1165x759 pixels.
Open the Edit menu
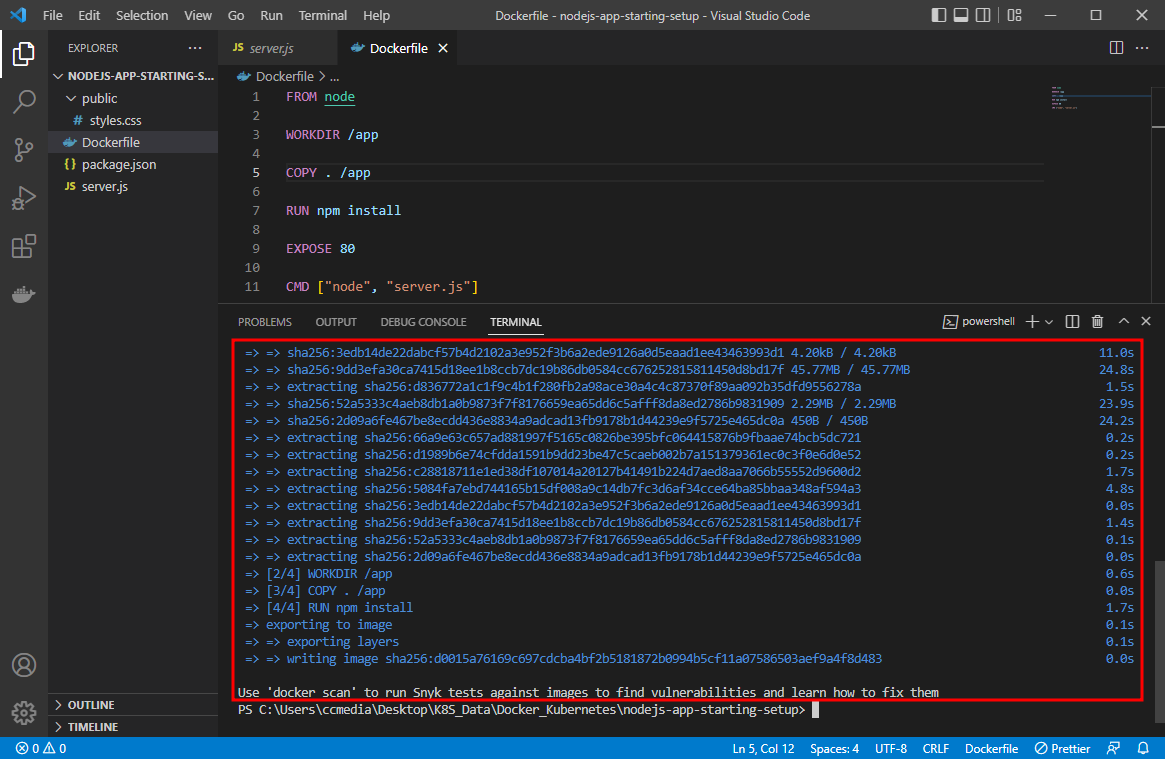pos(89,15)
